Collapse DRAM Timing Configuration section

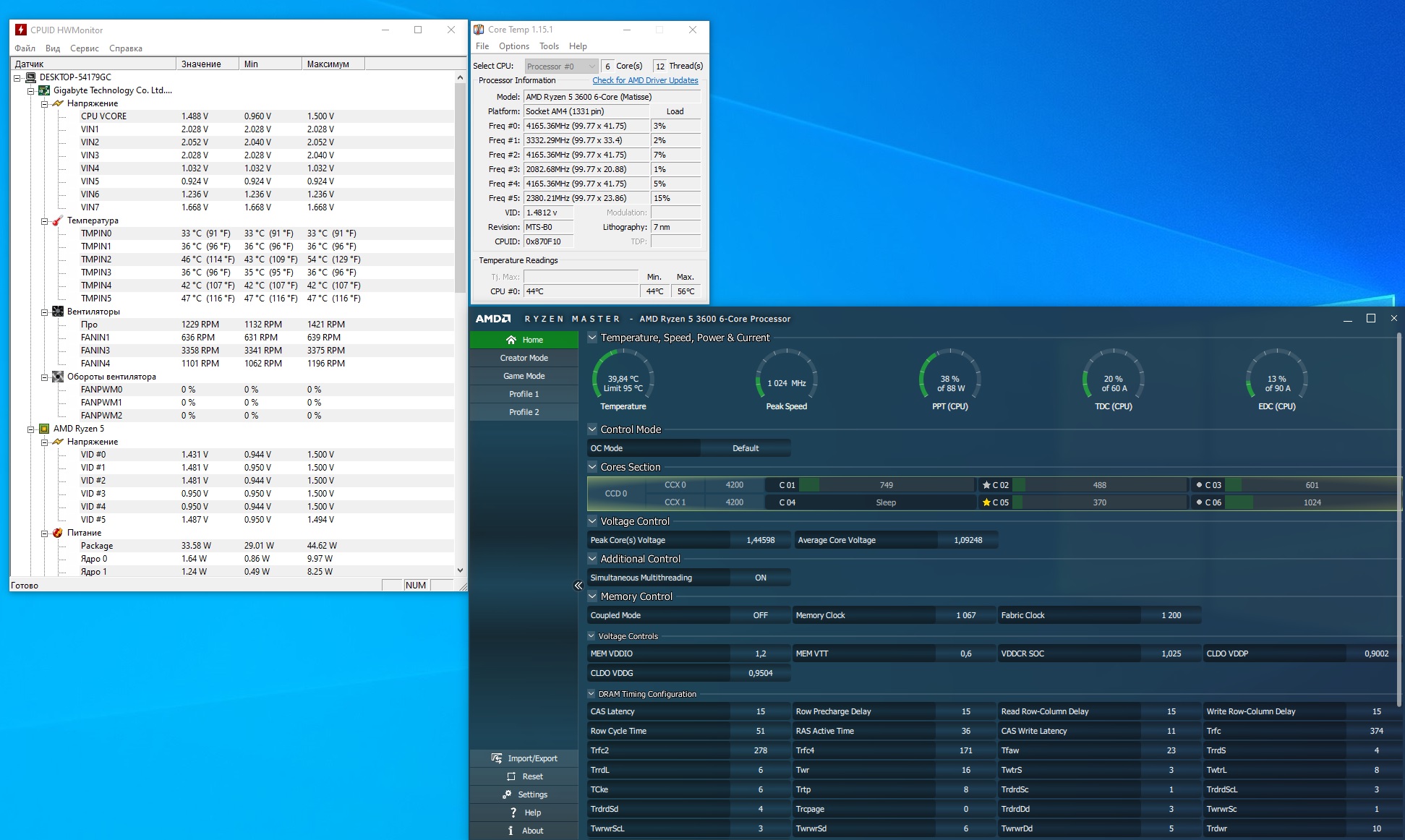coord(592,694)
